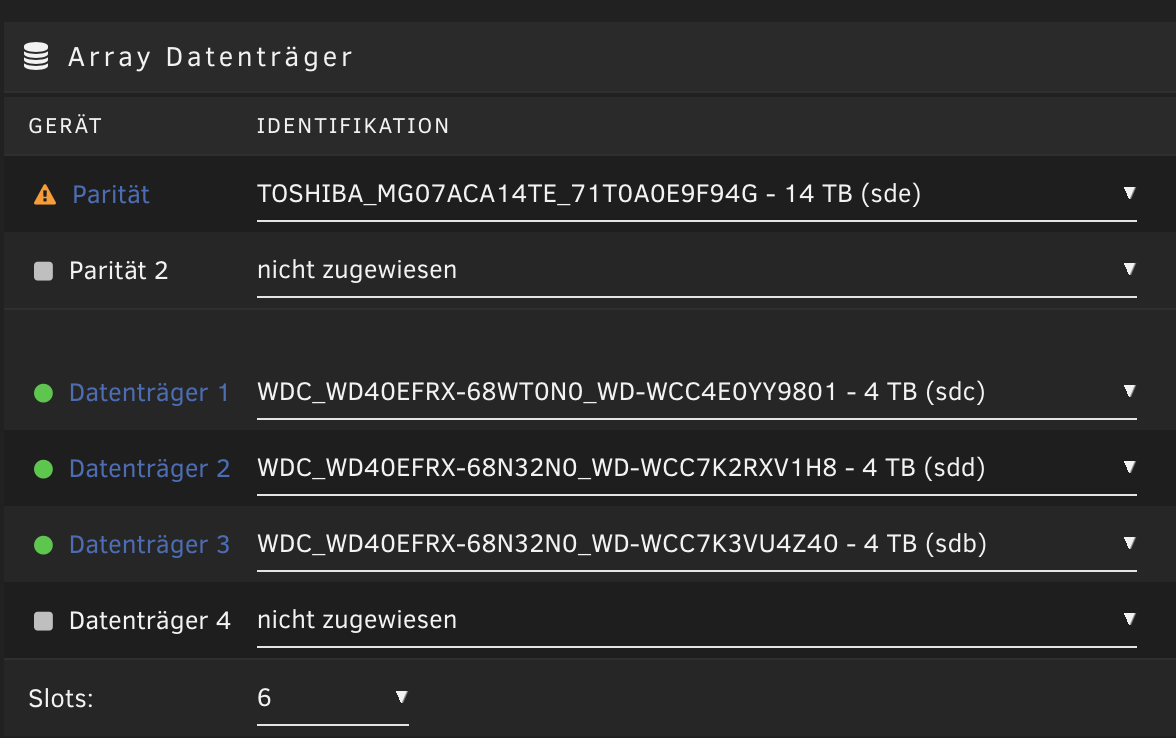Open Datenträger 1 settings link
The height and width of the screenshot is (738, 1176).
(x=148, y=393)
